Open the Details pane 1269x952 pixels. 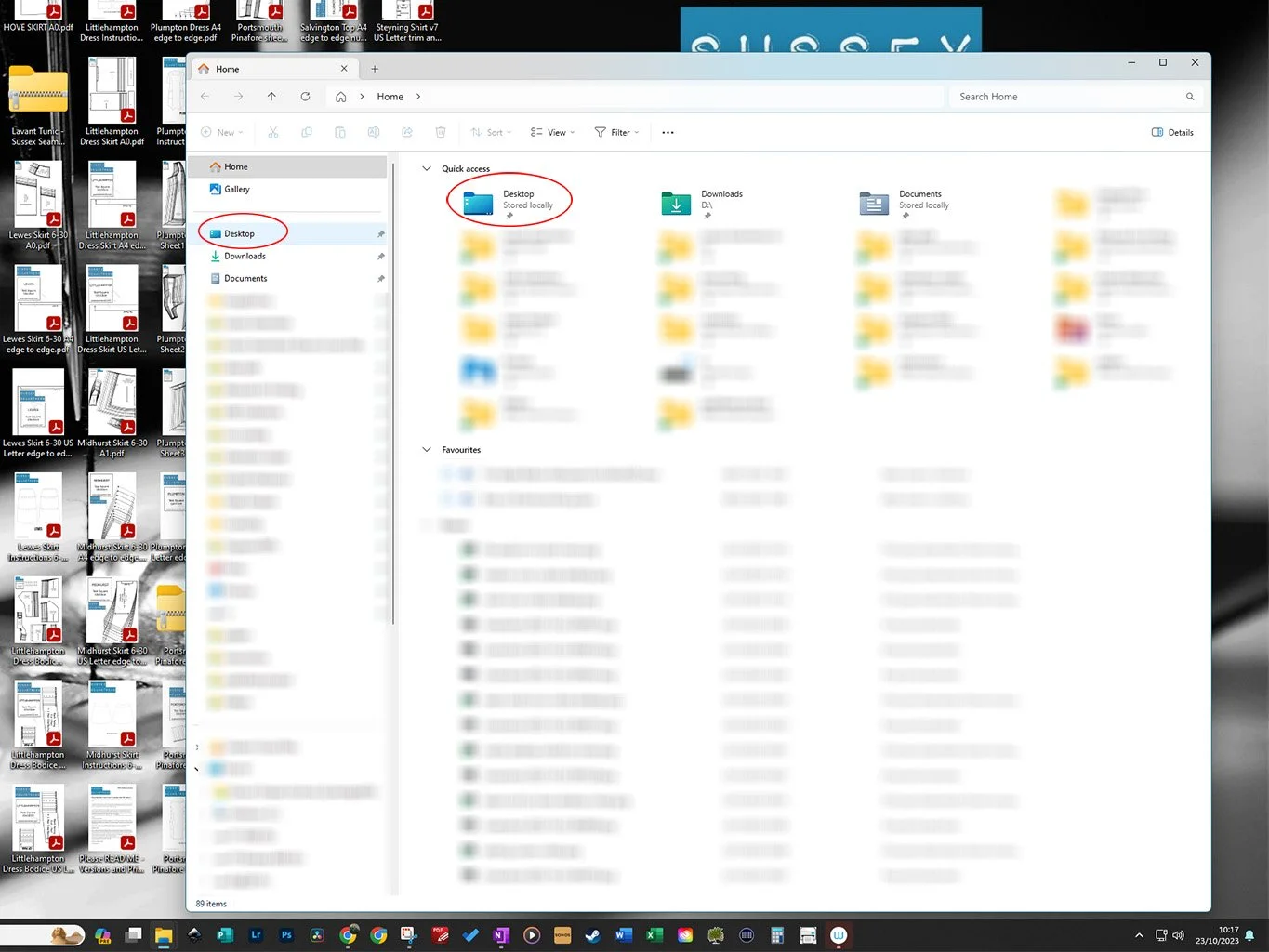point(1171,132)
